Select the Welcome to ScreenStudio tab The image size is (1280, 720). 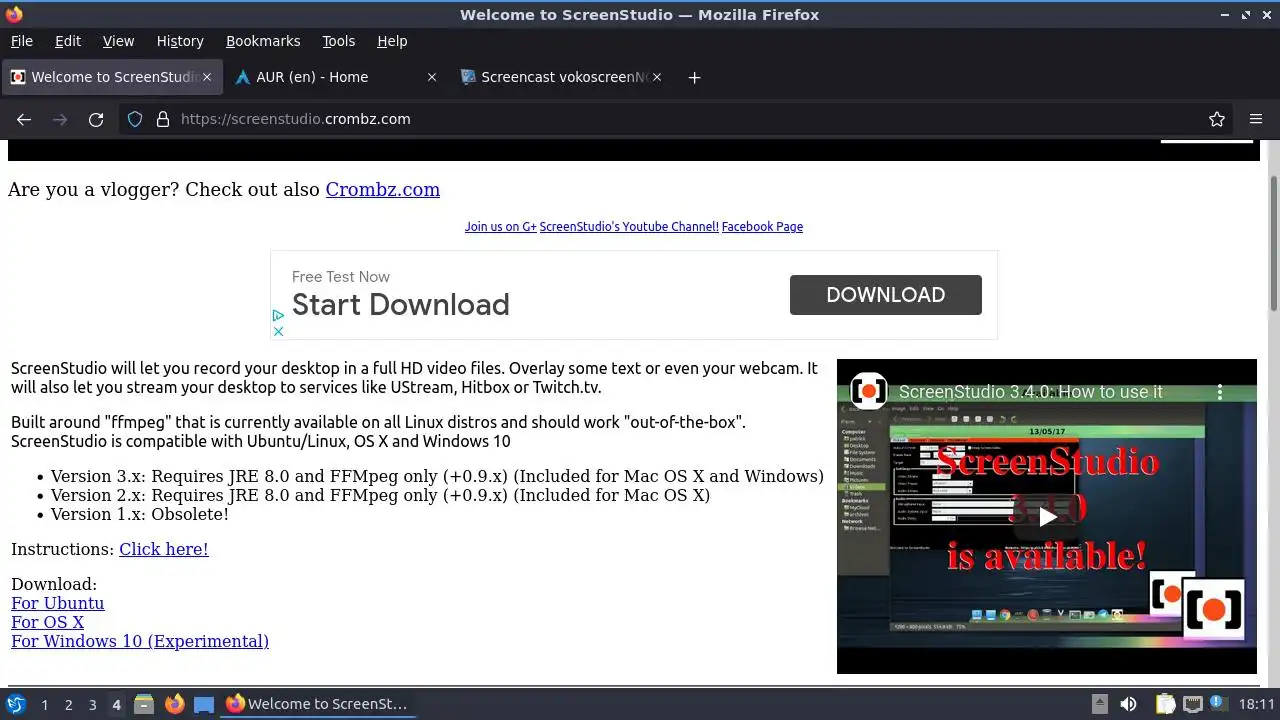tap(111, 77)
